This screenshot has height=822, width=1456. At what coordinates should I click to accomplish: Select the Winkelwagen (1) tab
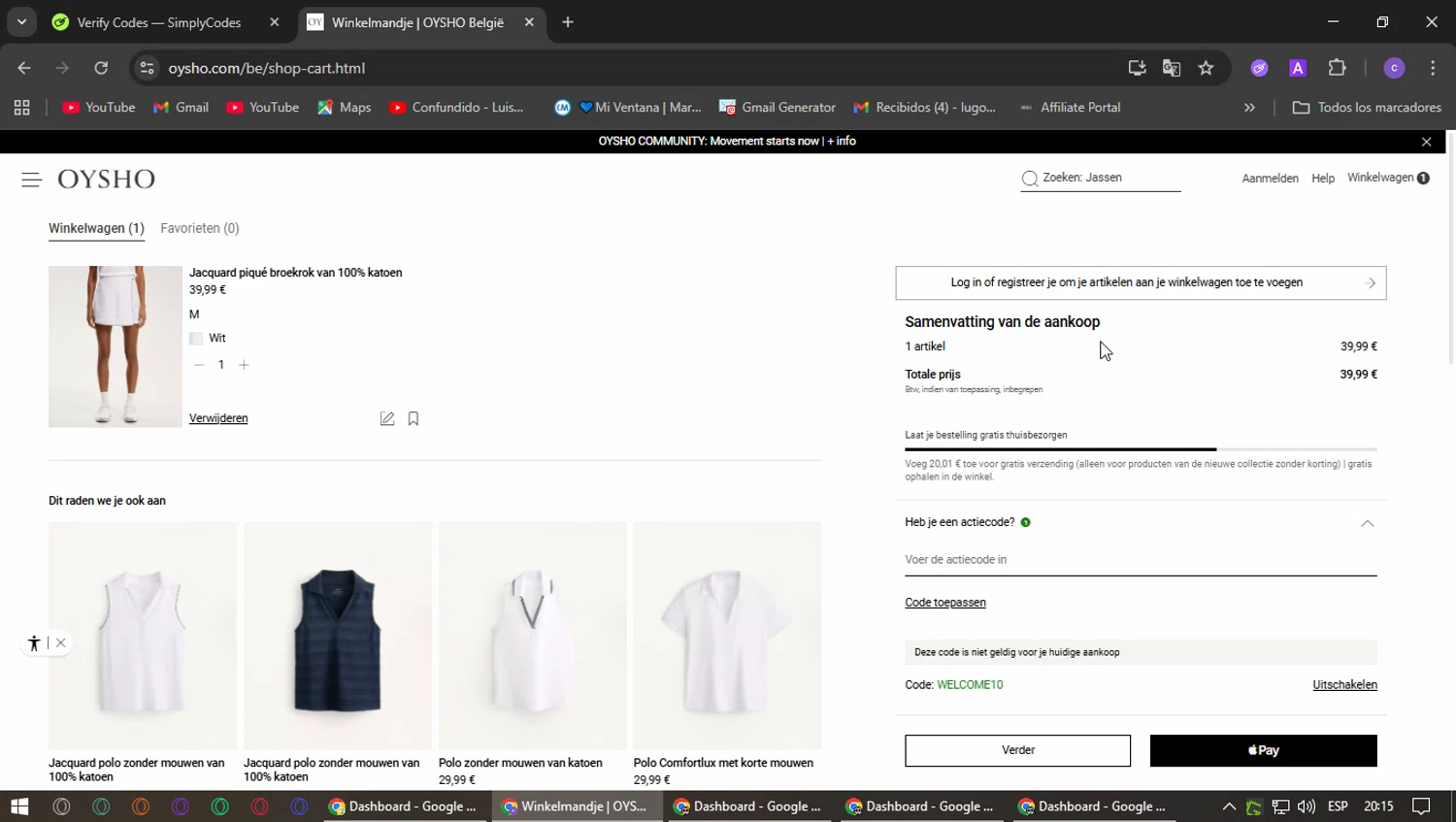(x=96, y=229)
